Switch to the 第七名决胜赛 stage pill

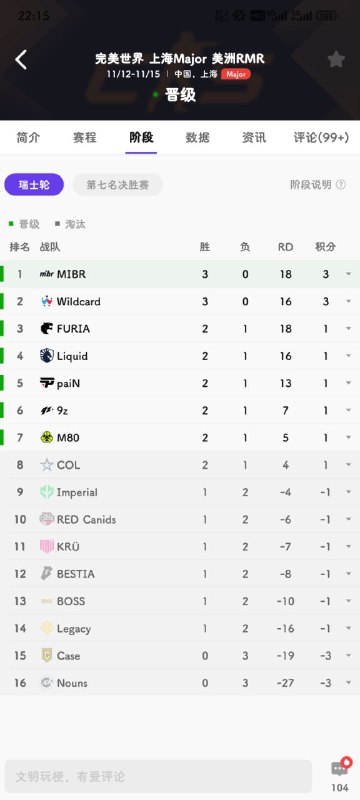point(118,185)
